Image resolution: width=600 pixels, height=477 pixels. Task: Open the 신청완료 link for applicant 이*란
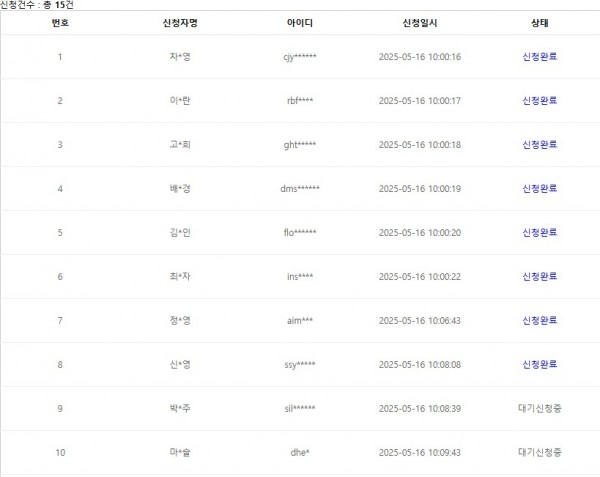(540, 101)
